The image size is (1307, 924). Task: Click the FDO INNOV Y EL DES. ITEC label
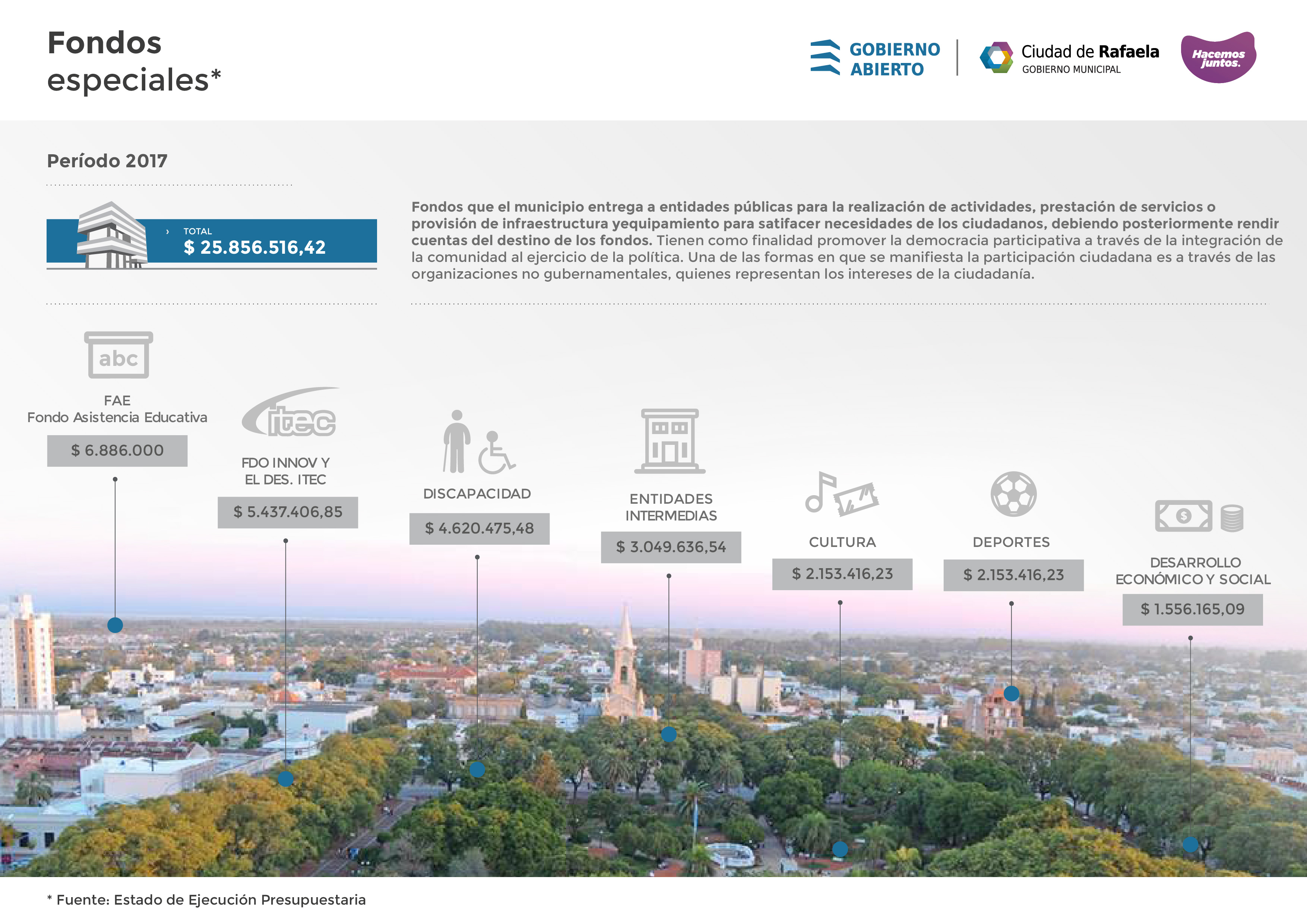[x=285, y=471]
